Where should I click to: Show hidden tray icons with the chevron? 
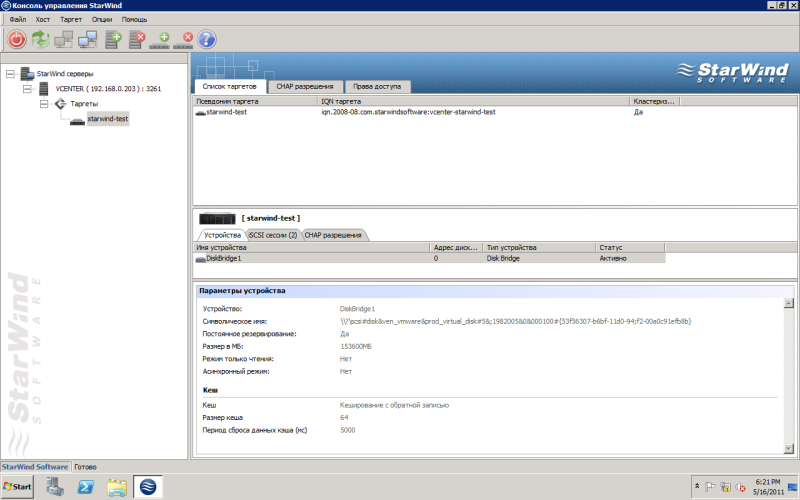pos(697,487)
